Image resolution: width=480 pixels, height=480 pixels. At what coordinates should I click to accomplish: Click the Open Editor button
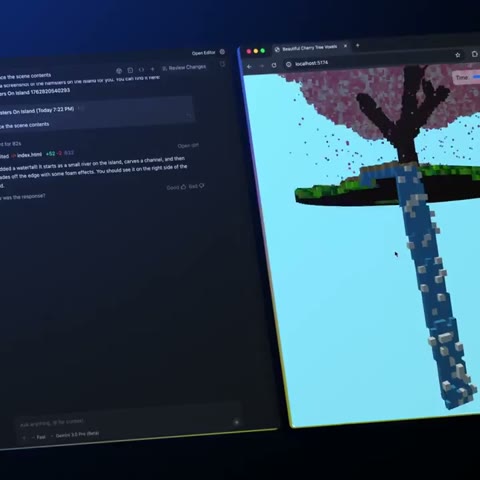203,53
